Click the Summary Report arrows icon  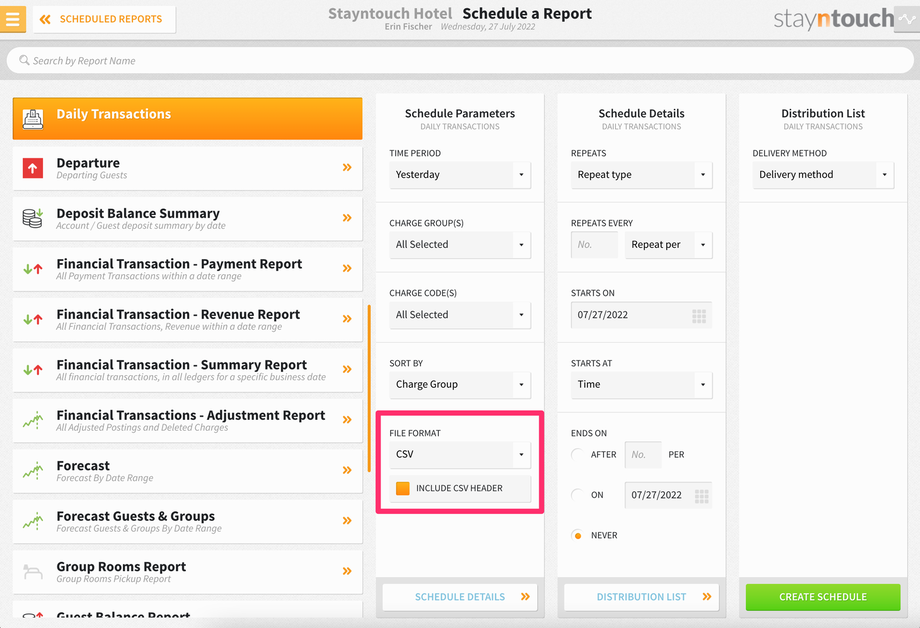[x=33, y=370]
